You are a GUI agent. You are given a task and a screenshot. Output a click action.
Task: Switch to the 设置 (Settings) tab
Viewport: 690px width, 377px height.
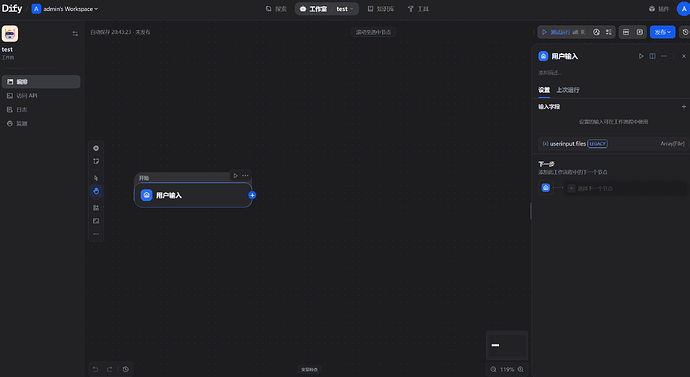click(x=544, y=90)
